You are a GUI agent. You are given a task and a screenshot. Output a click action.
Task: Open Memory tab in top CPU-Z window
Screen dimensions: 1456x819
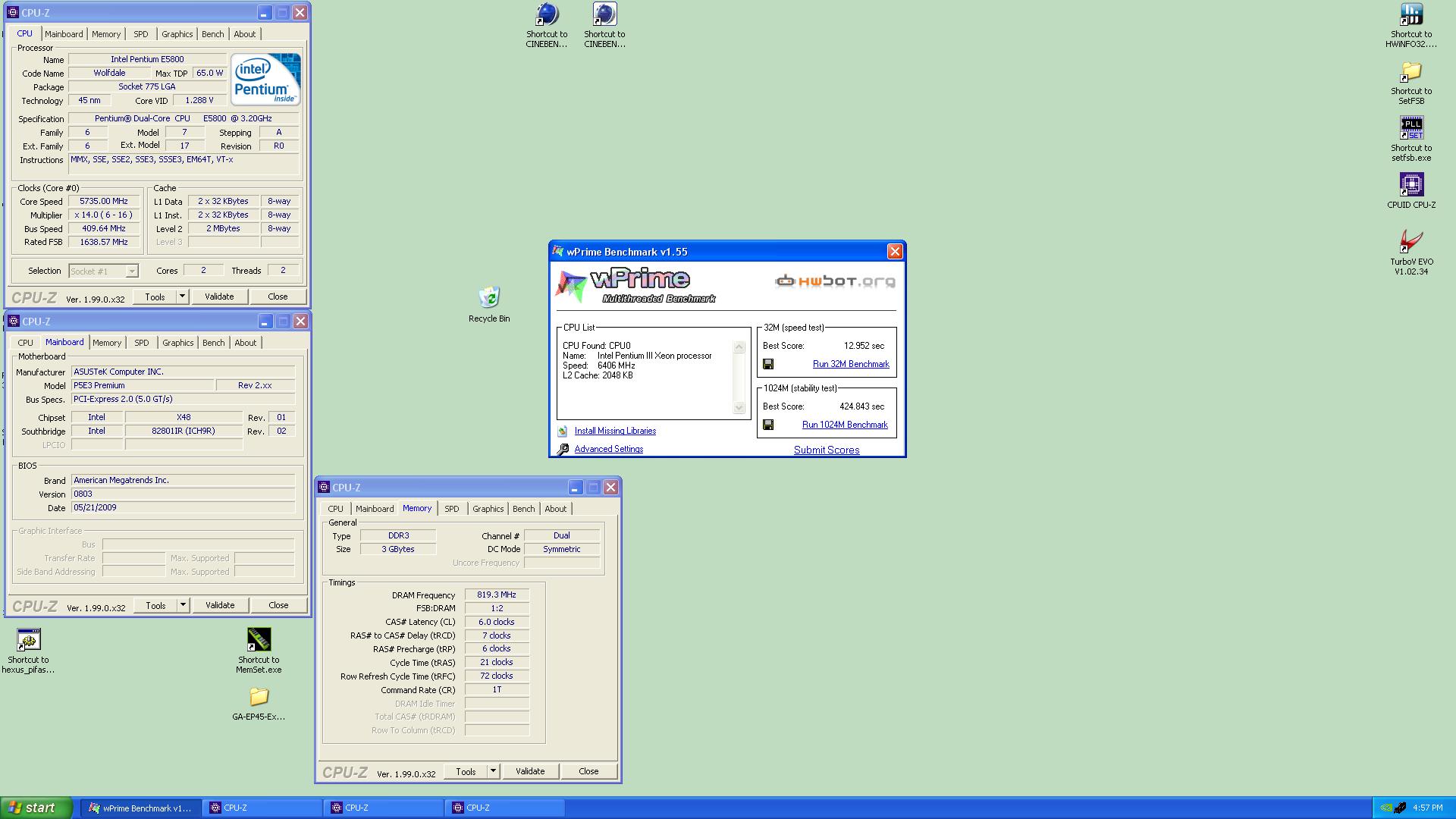tap(106, 34)
